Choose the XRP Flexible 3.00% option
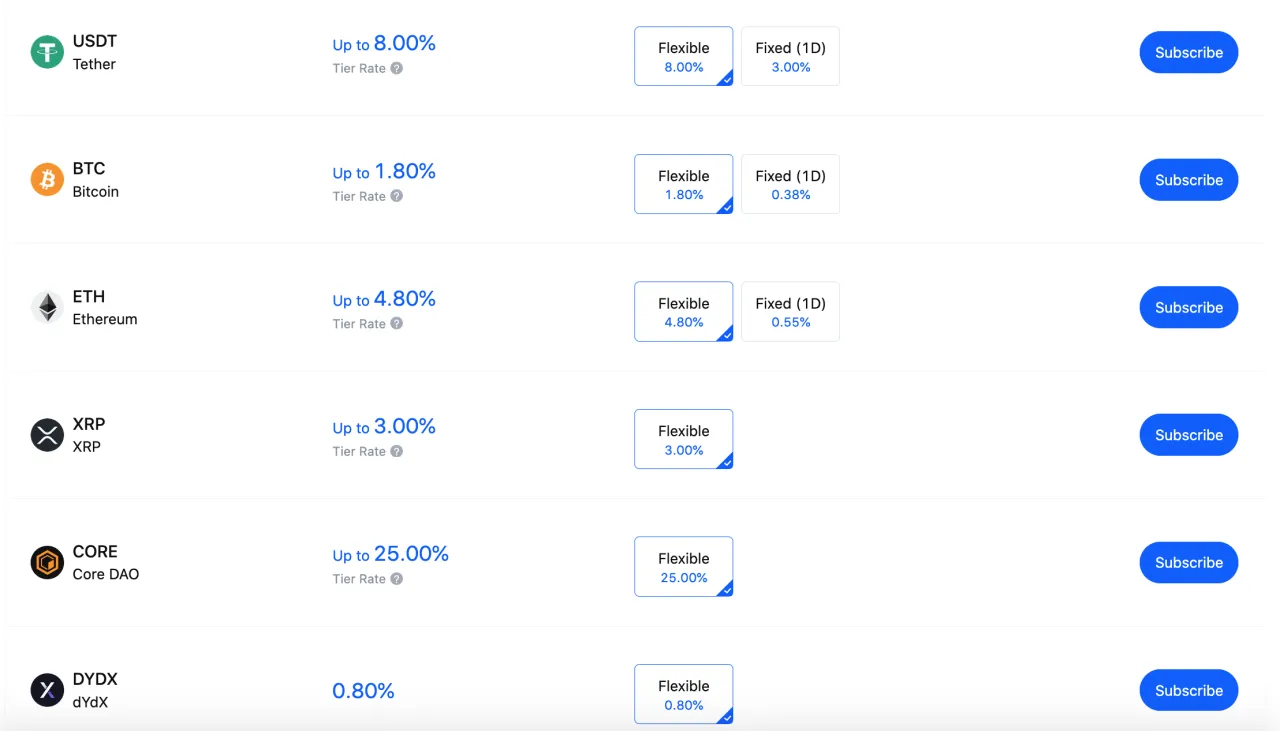 pos(684,439)
